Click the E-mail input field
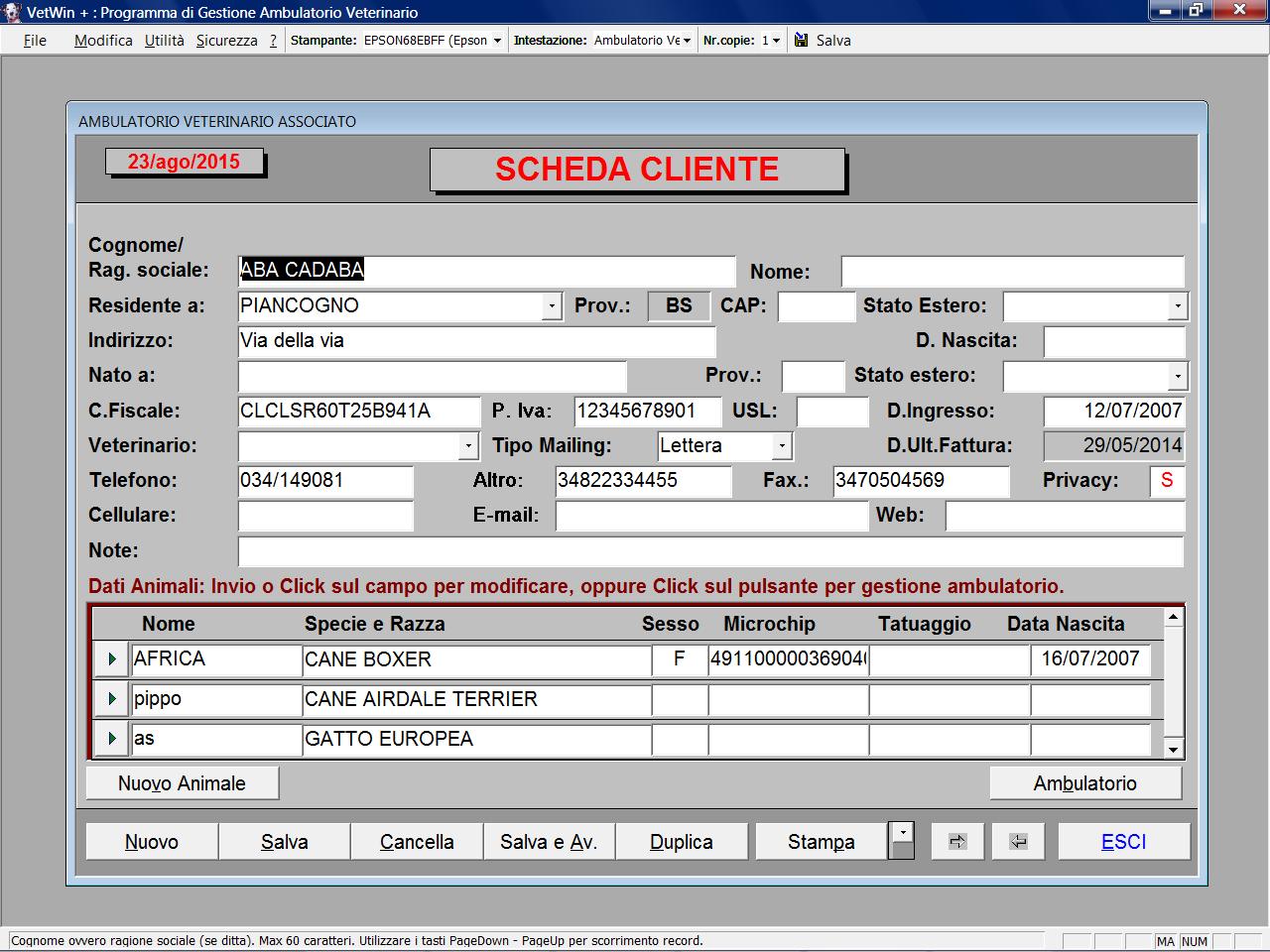Image resolution: width=1270 pixels, height=952 pixels. [711, 516]
